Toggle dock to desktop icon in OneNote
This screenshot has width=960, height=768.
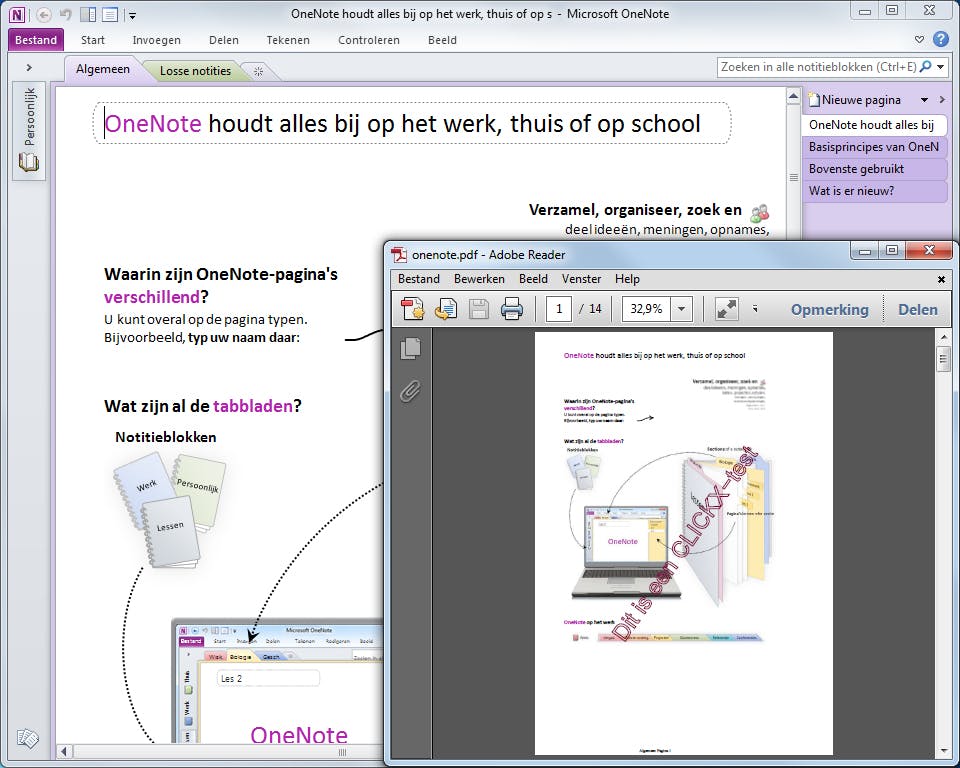(x=88, y=14)
